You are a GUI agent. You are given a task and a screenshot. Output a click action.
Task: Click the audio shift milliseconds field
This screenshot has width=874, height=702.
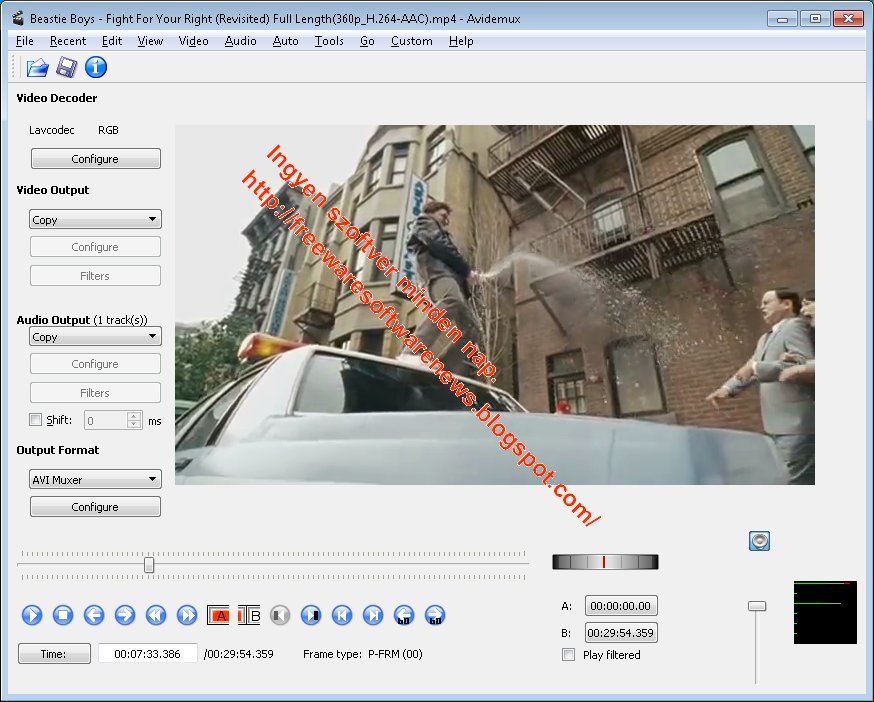pyautogui.click(x=106, y=420)
